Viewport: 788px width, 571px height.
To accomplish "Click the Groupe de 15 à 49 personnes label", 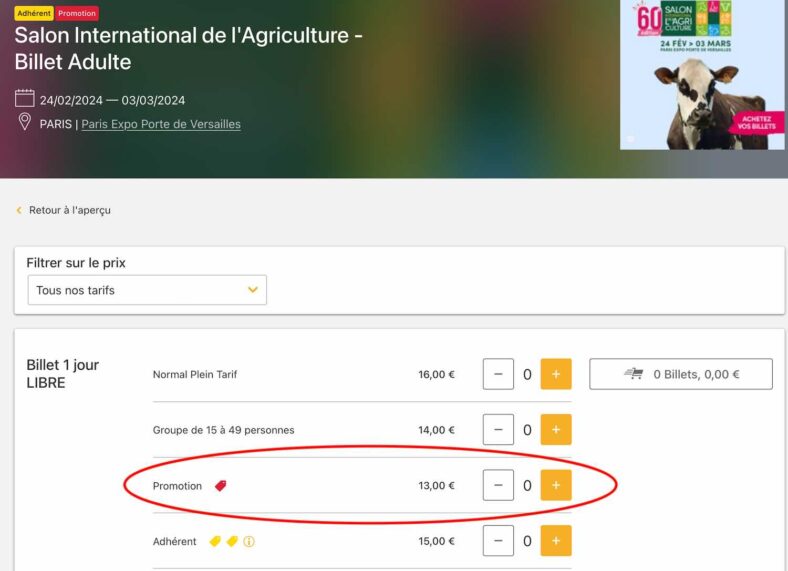I will (224, 430).
